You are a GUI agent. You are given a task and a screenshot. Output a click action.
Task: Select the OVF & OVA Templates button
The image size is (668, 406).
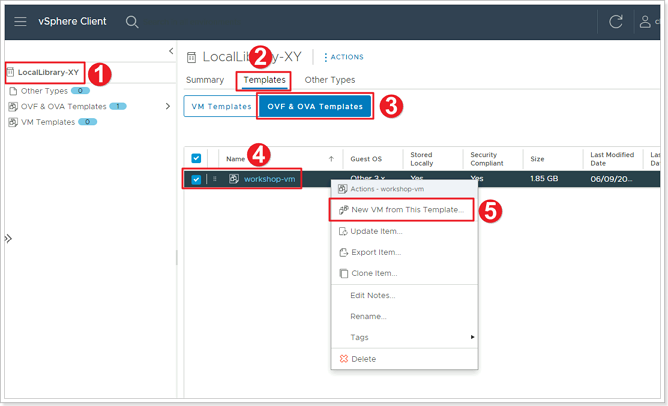(315, 107)
